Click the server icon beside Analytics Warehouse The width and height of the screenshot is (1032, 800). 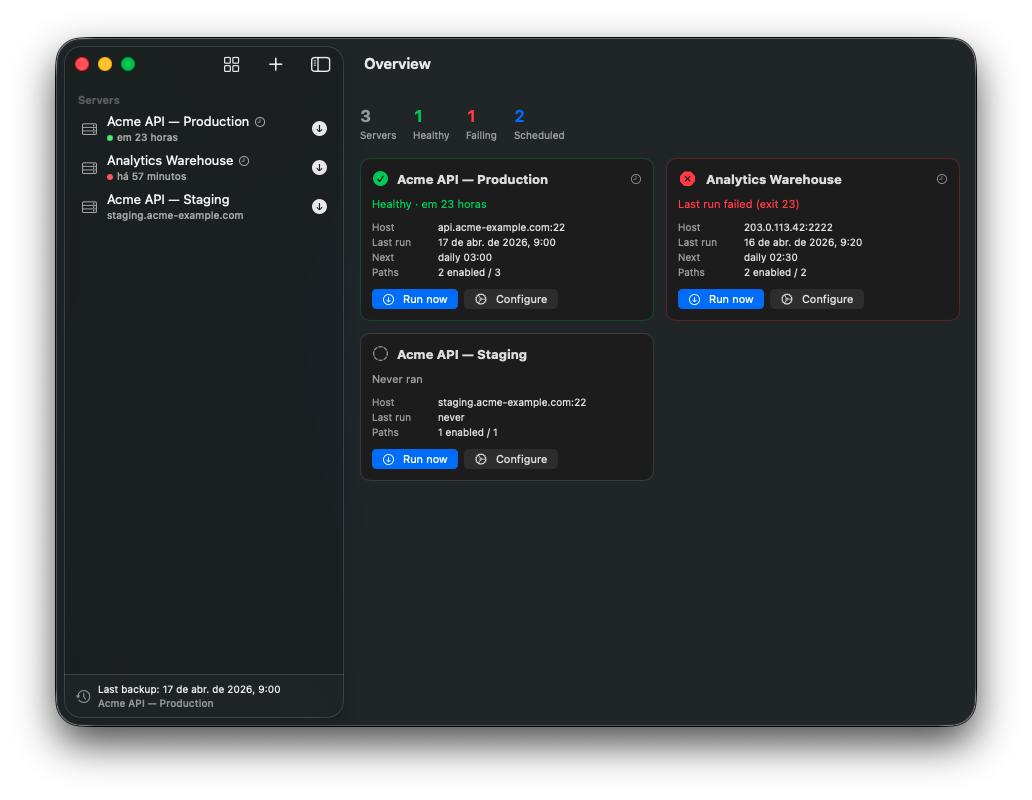point(89,167)
